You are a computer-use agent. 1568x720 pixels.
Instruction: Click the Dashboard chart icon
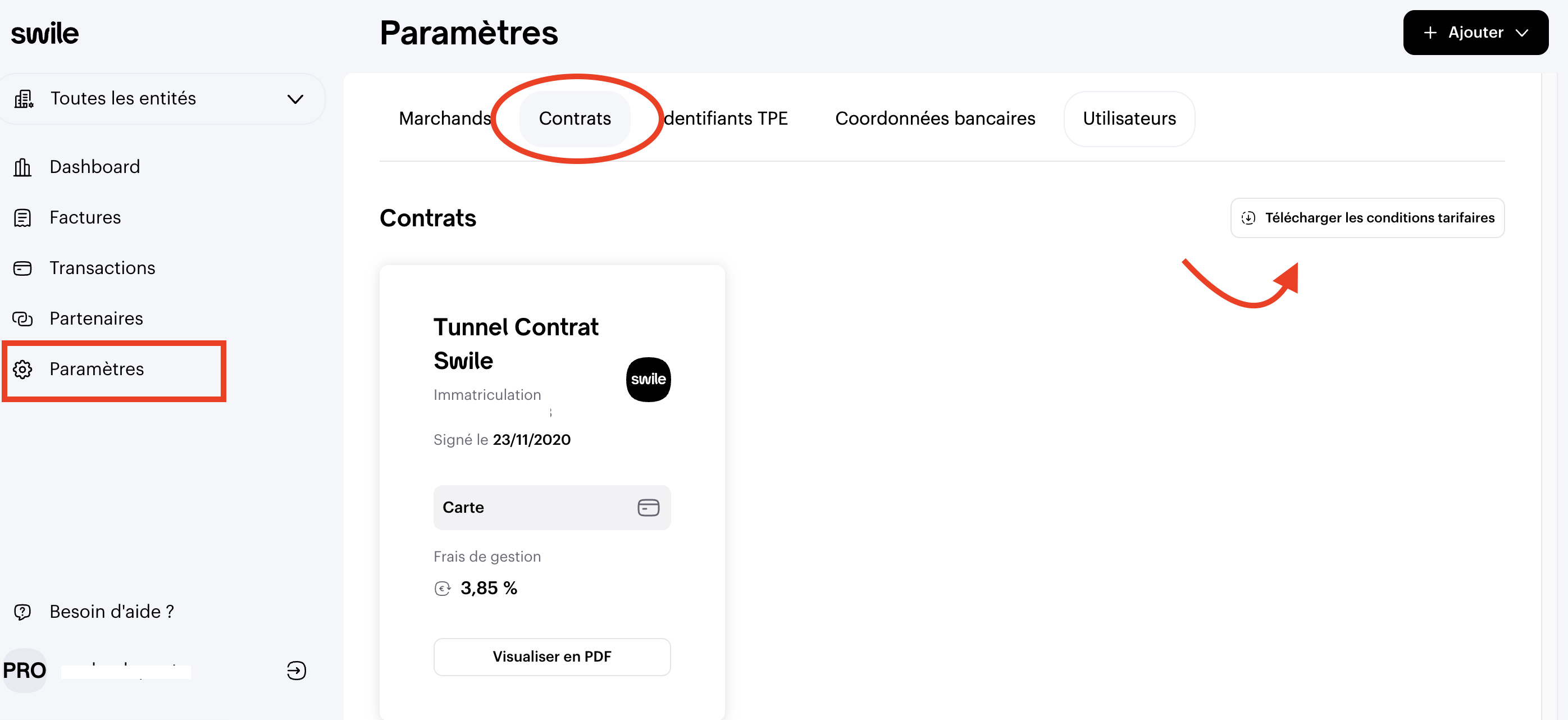tap(22, 167)
